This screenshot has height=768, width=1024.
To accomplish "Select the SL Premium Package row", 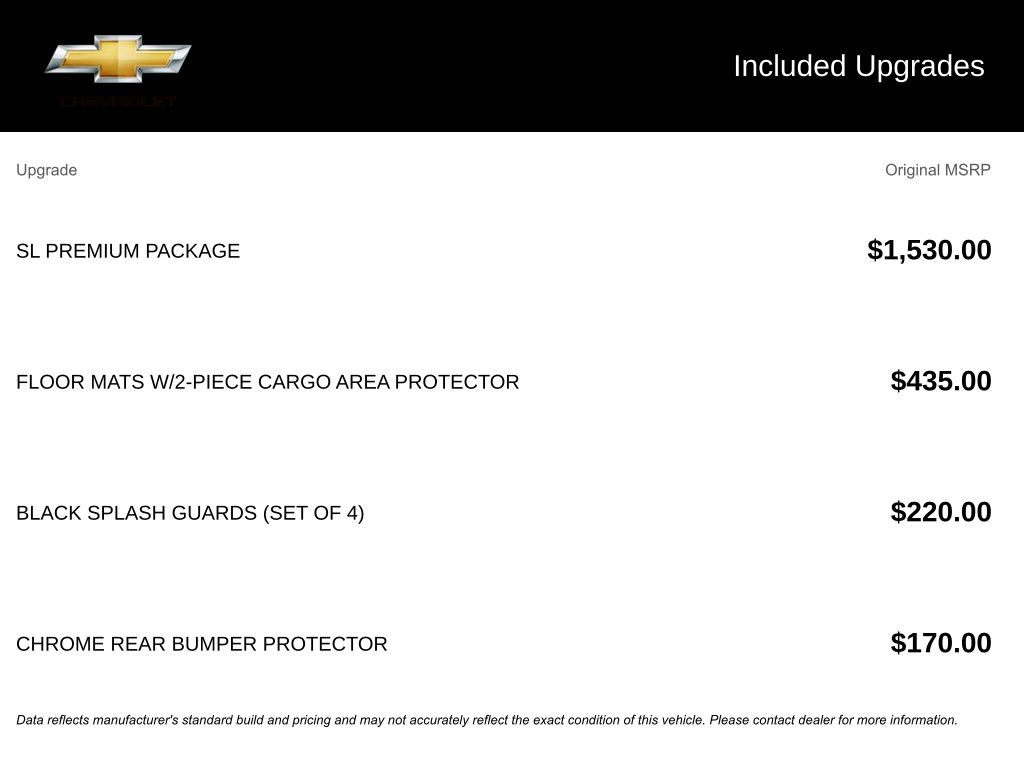I will pos(504,251).
